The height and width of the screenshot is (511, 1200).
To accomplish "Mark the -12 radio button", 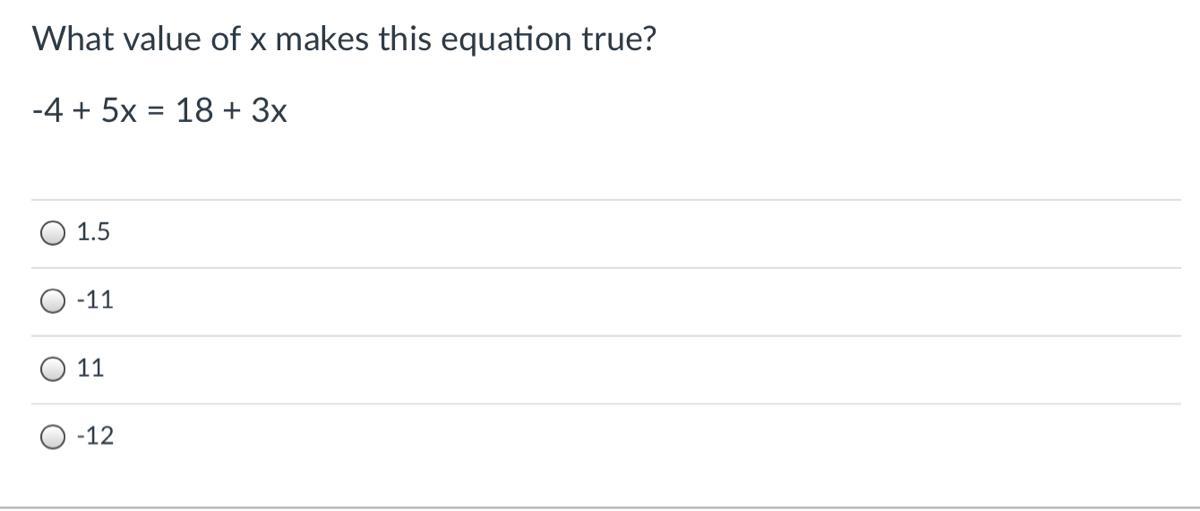I will [53, 437].
